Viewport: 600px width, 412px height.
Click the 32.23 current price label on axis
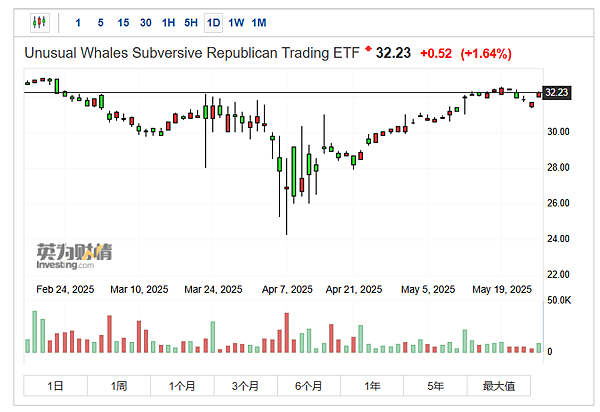pyautogui.click(x=557, y=93)
